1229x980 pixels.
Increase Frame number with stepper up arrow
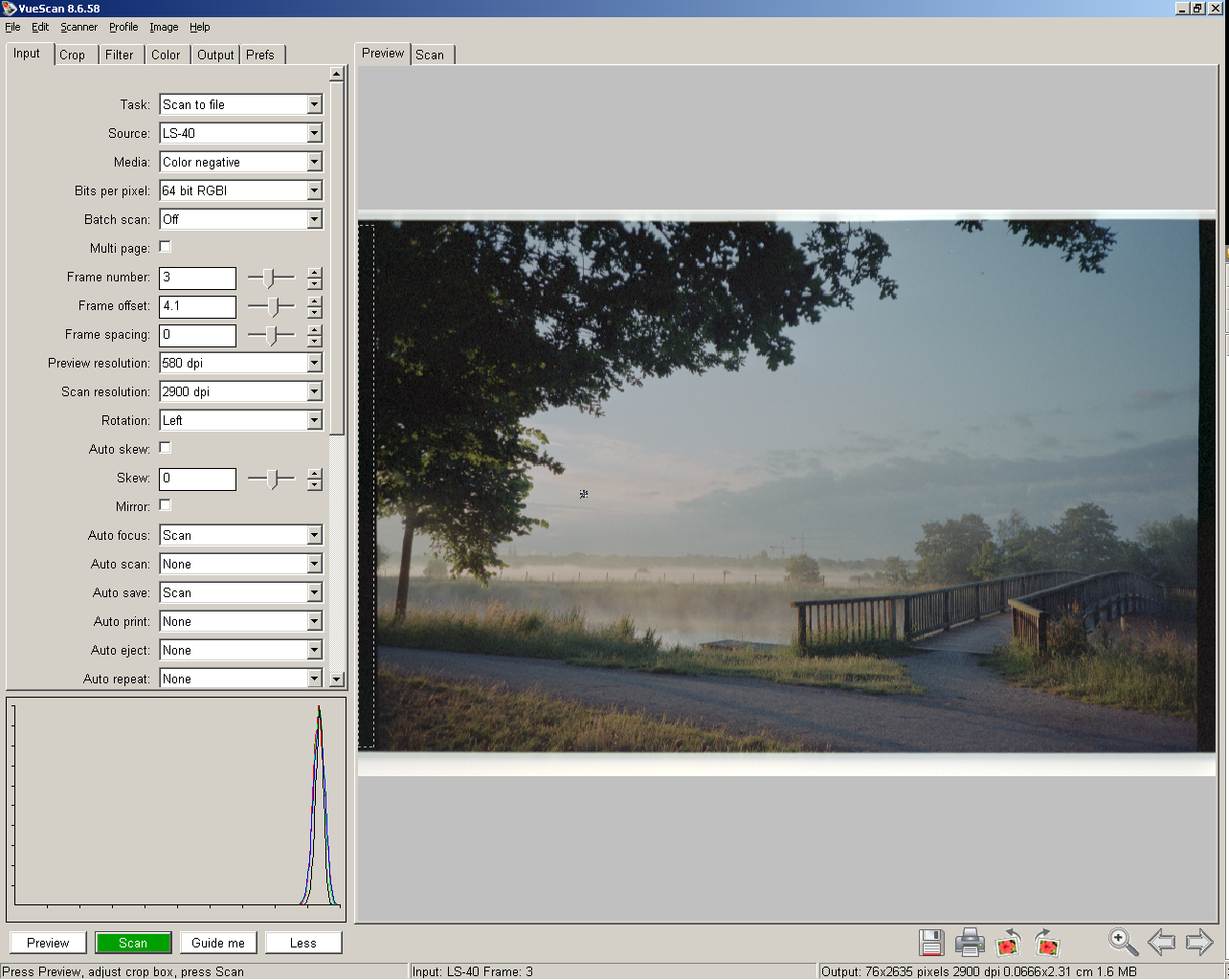coord(315,273)
